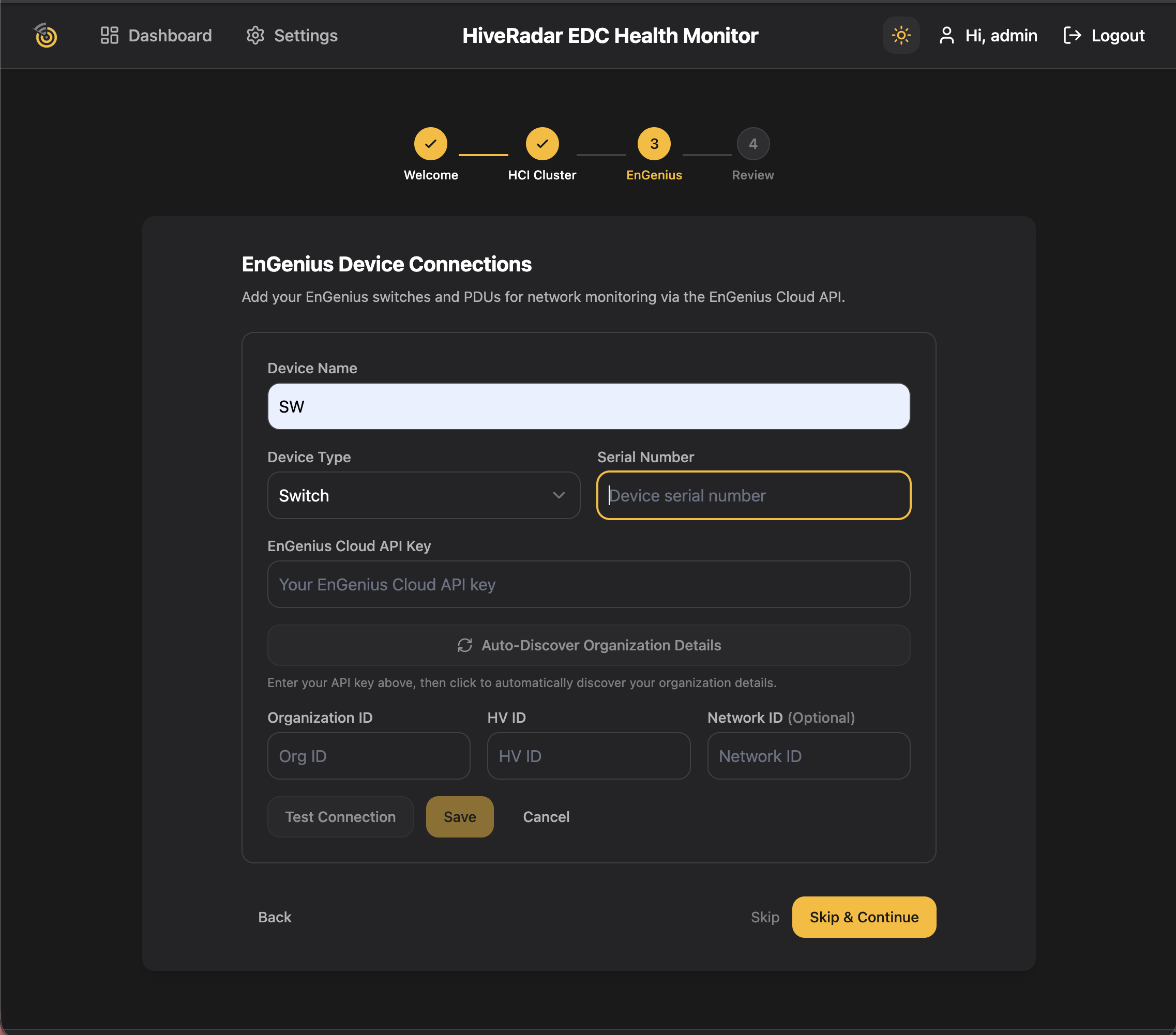Screen dimensions: 1176x1035
Task: Click the admin user profile icon
Action: click(946, 36)
